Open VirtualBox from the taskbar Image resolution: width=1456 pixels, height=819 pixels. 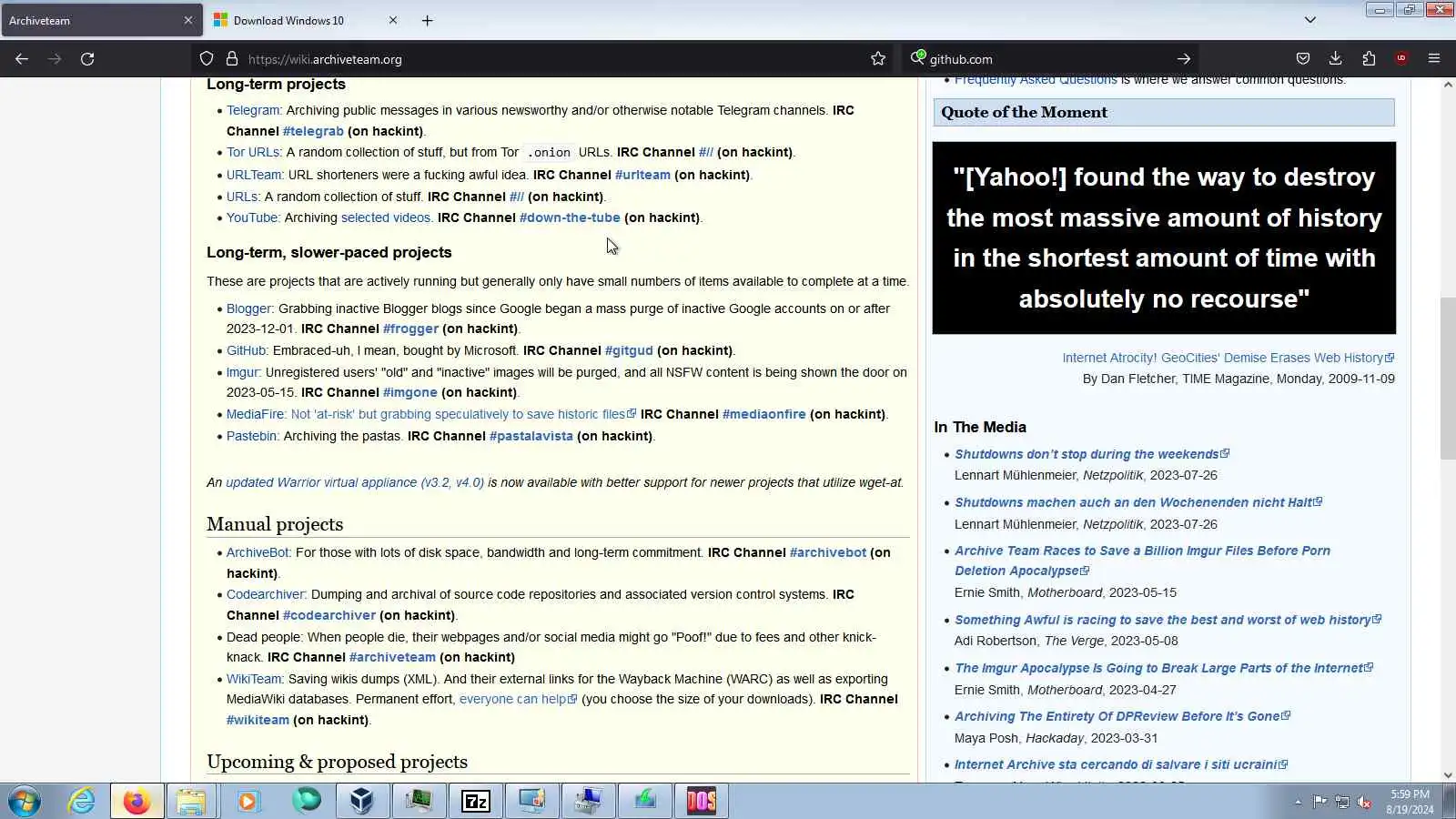pos(362,802)
